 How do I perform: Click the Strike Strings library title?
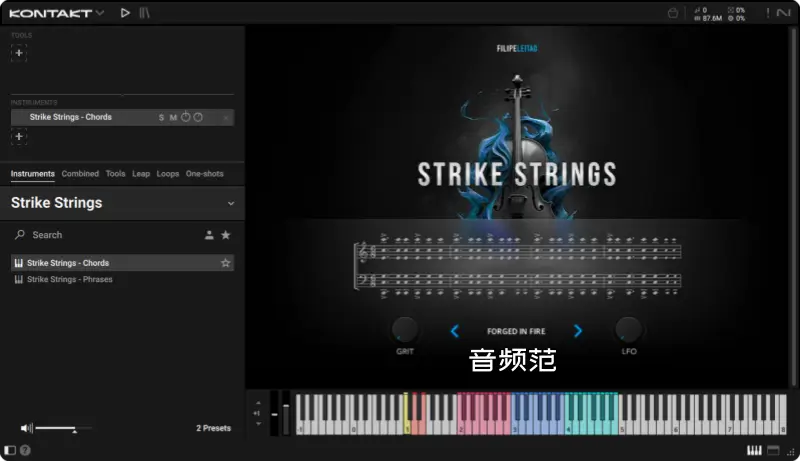tap(57, 203)
